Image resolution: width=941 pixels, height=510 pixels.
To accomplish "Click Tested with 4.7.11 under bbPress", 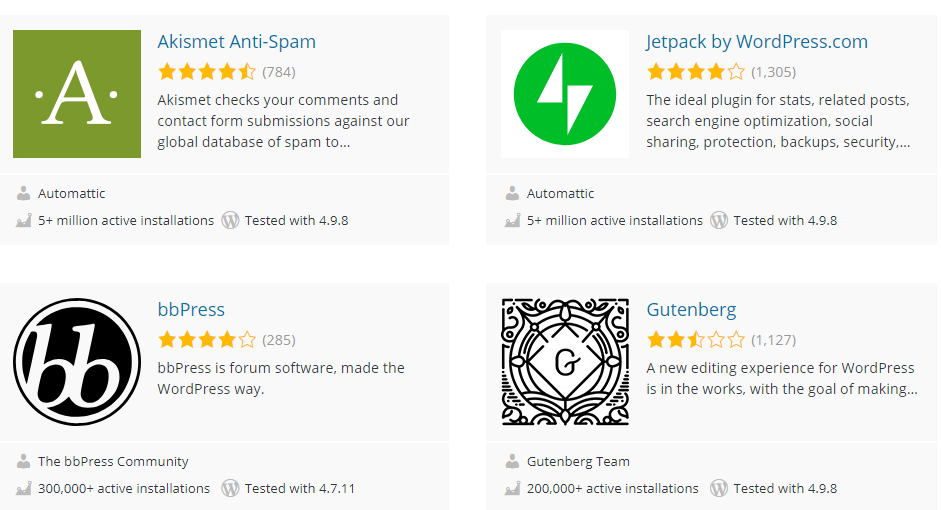I will (299, 488).
